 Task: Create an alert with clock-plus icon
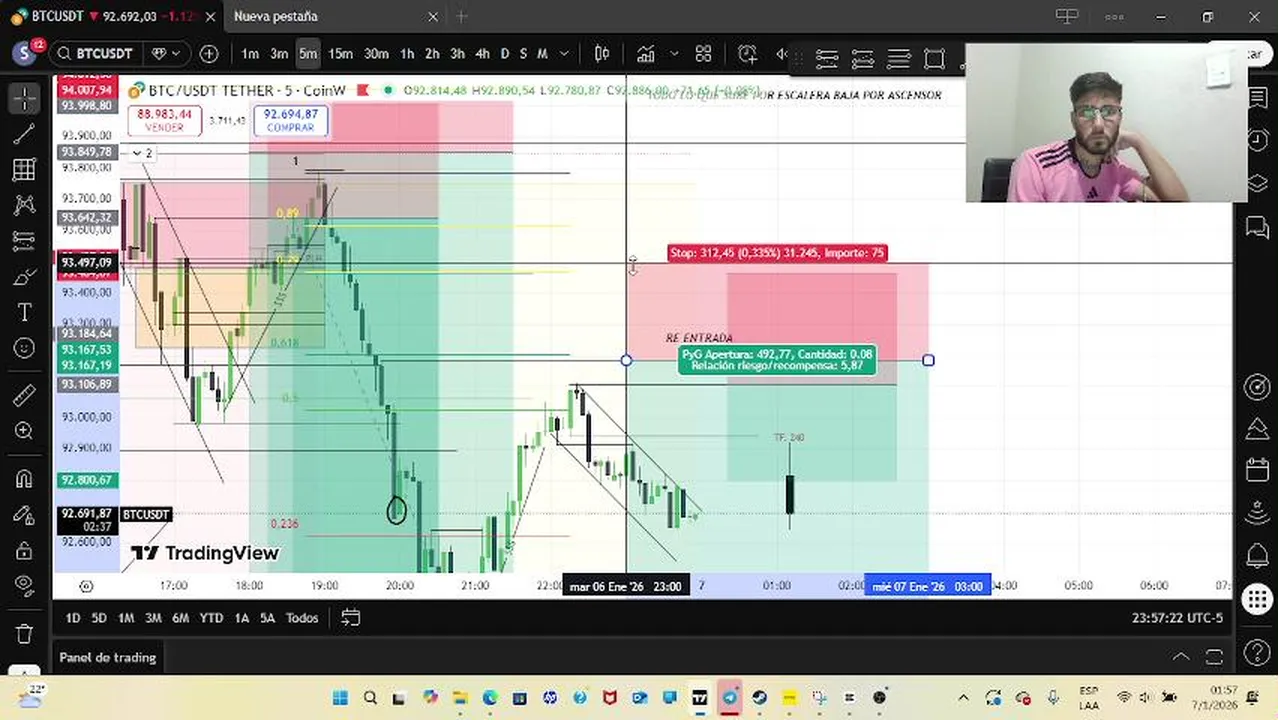click(x=748, y=53)
